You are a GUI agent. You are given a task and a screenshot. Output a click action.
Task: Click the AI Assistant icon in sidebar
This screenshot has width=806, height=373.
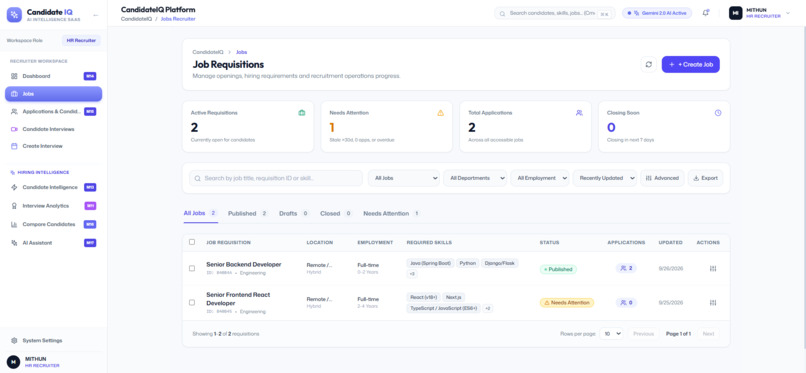14,243
